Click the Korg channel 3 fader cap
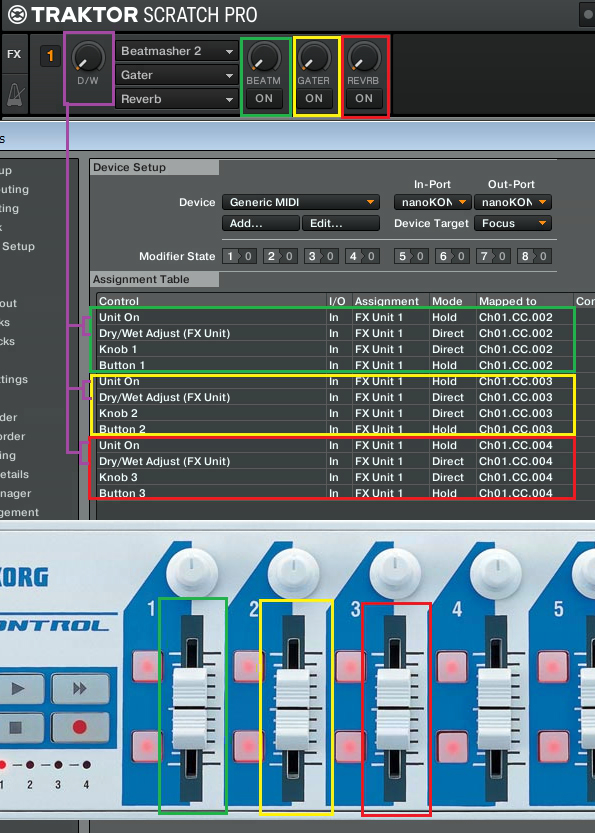The height and width of the screenshot is (833, 595). tap(394, 709)
